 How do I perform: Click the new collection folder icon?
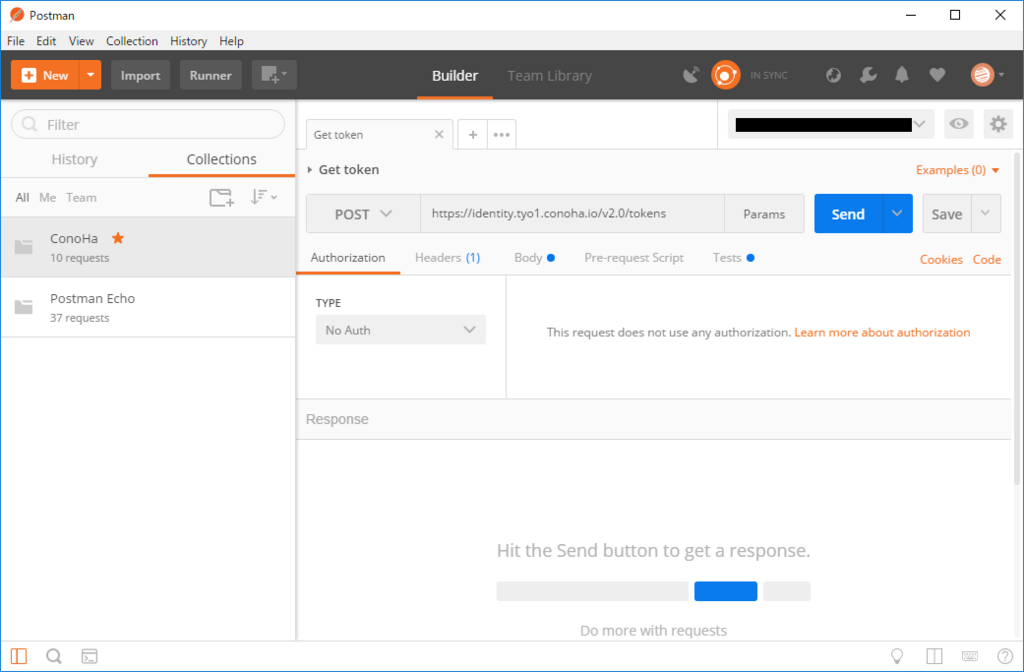[x=221, y=197]
